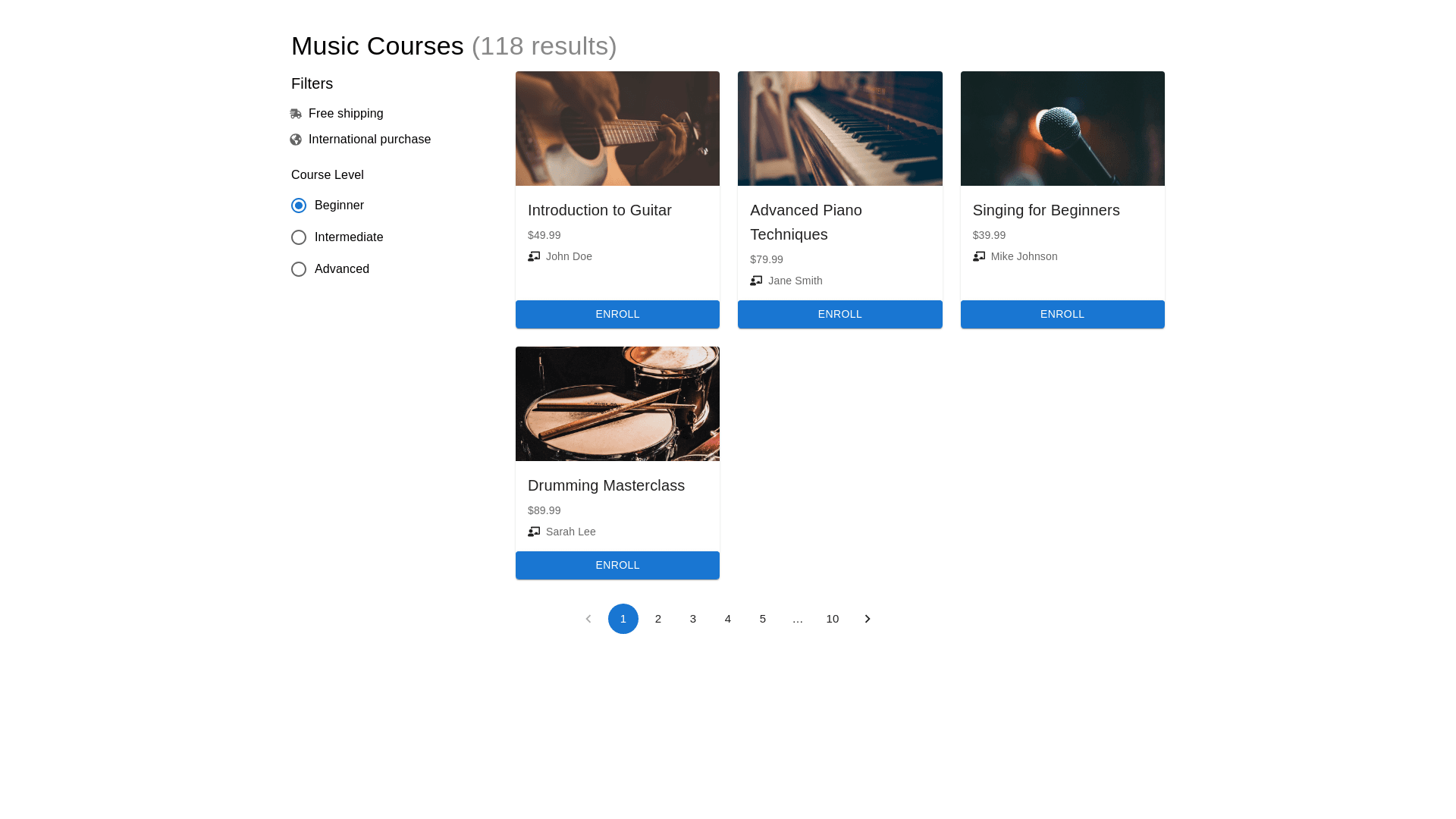Enroll in Singing for Beginners

click(x=1062, y=314)
